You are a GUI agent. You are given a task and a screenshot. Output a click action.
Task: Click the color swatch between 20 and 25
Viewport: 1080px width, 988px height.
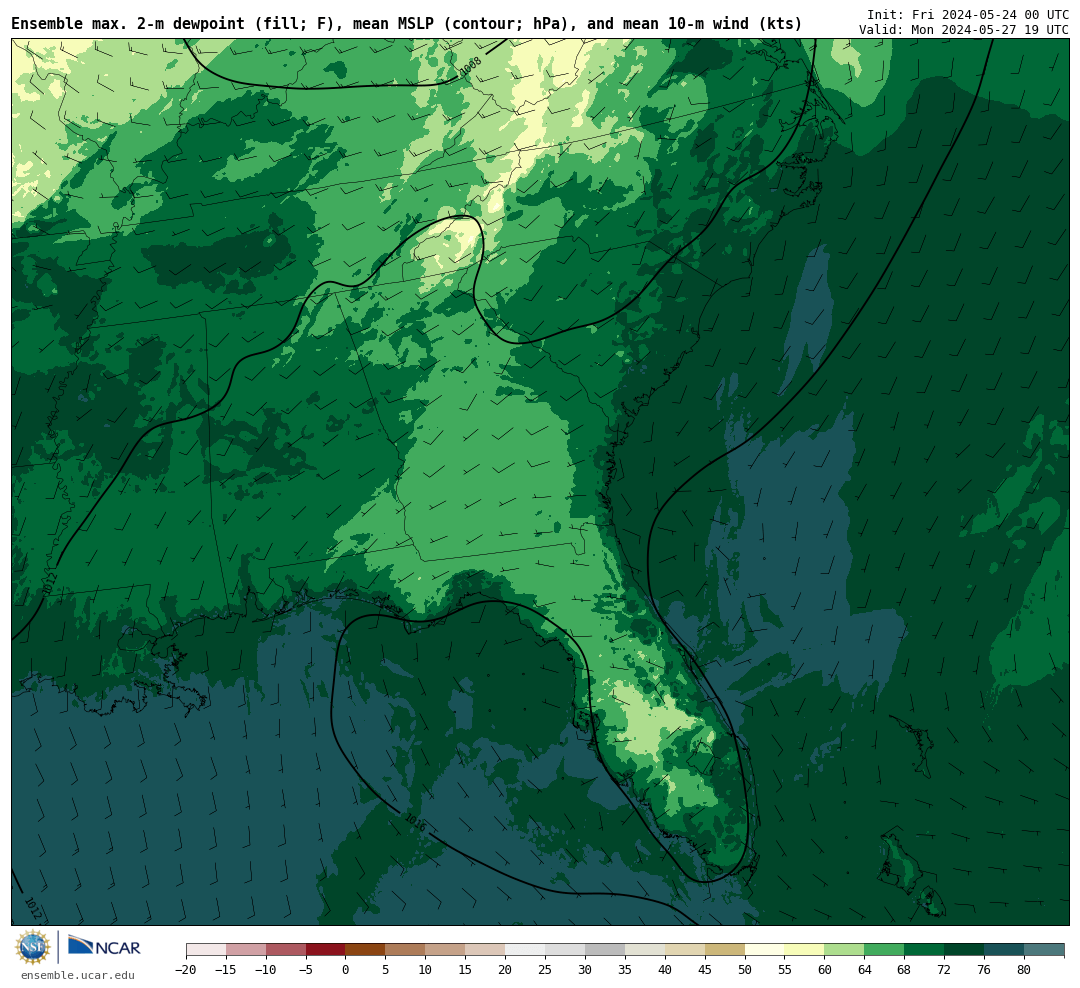click(x=526, y=950)
